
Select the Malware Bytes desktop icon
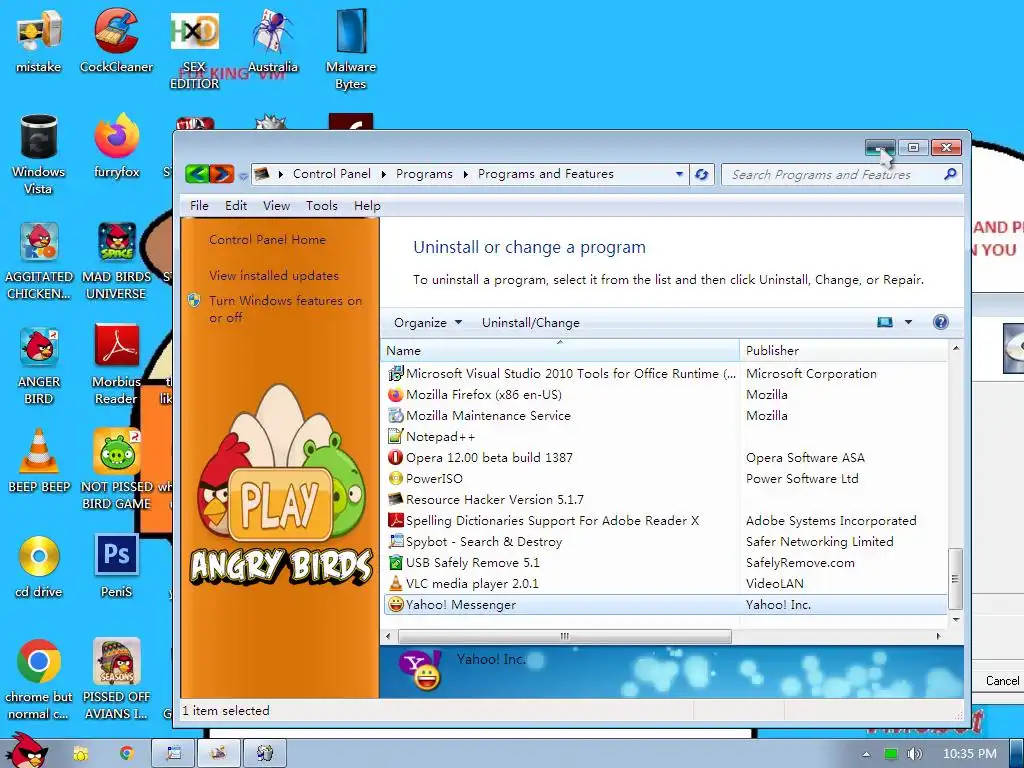point(351,49)
